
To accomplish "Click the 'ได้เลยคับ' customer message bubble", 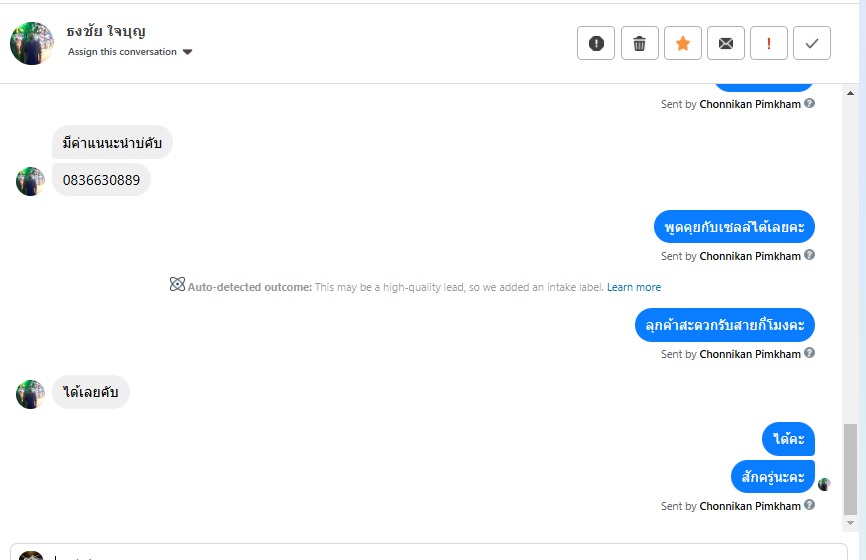I will [91, 392].
